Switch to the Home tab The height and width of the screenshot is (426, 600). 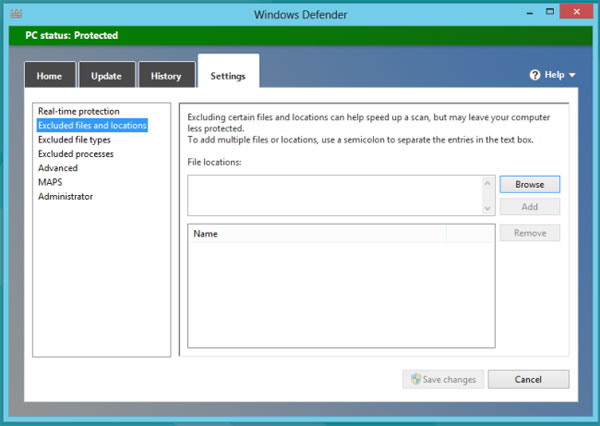[49, 76]
